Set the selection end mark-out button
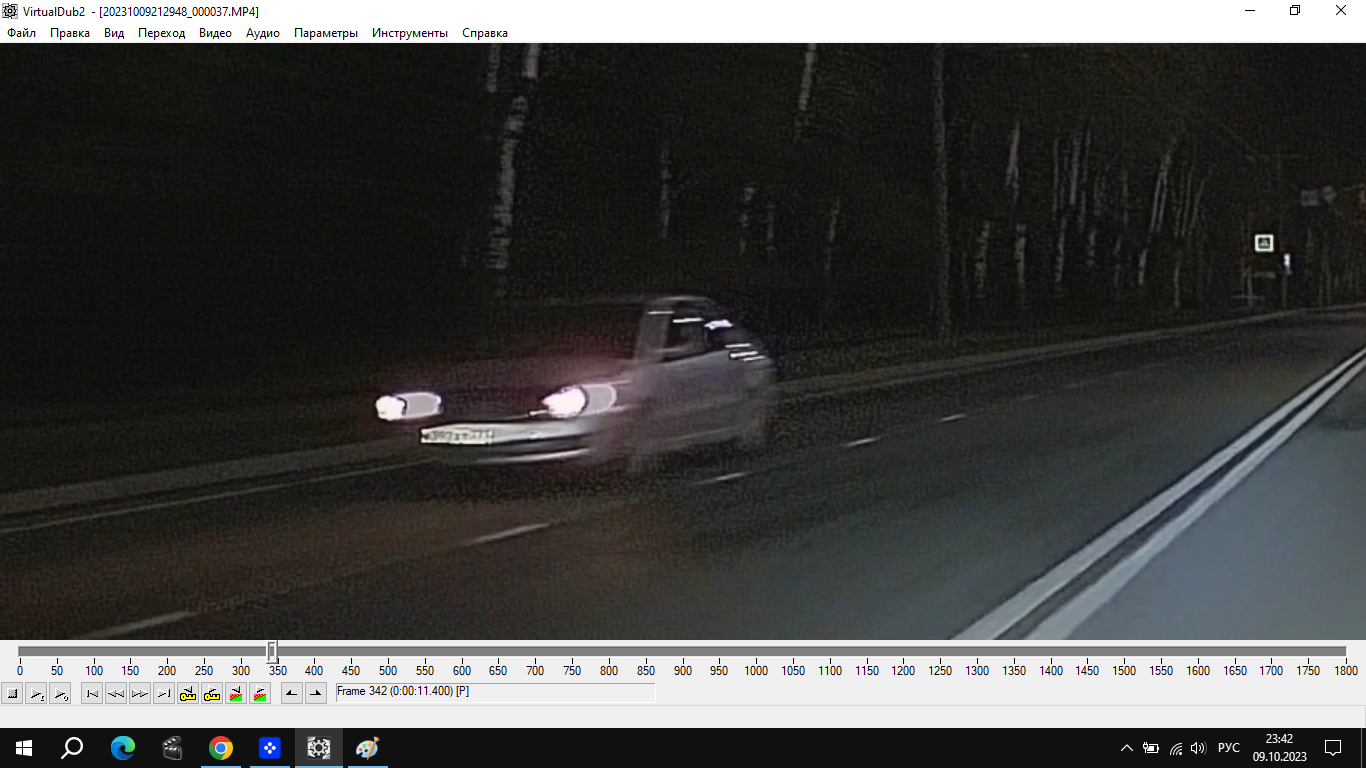Viewport: 1366px width, 768px height. tap(316, 693)
